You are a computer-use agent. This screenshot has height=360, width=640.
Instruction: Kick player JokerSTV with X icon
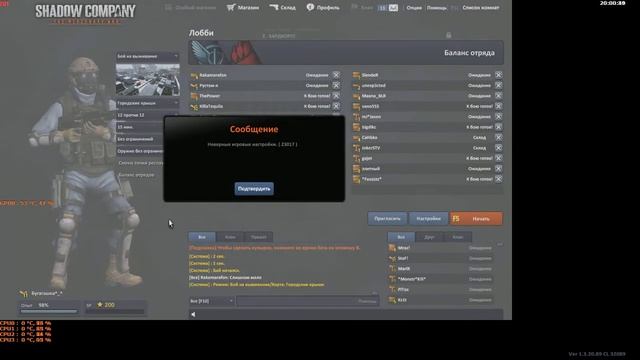coord(498,148)
